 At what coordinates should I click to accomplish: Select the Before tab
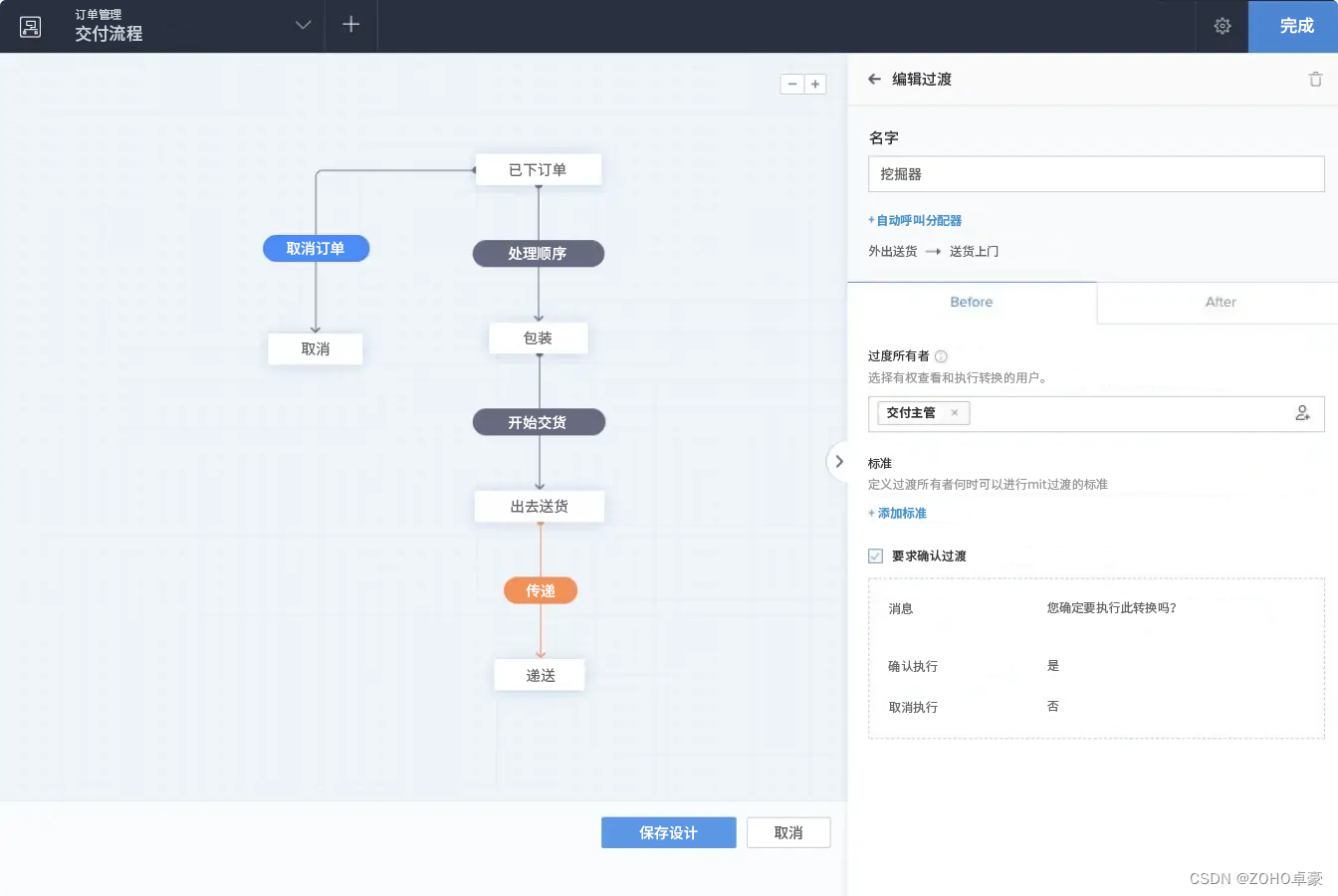(x=971, y=302)
